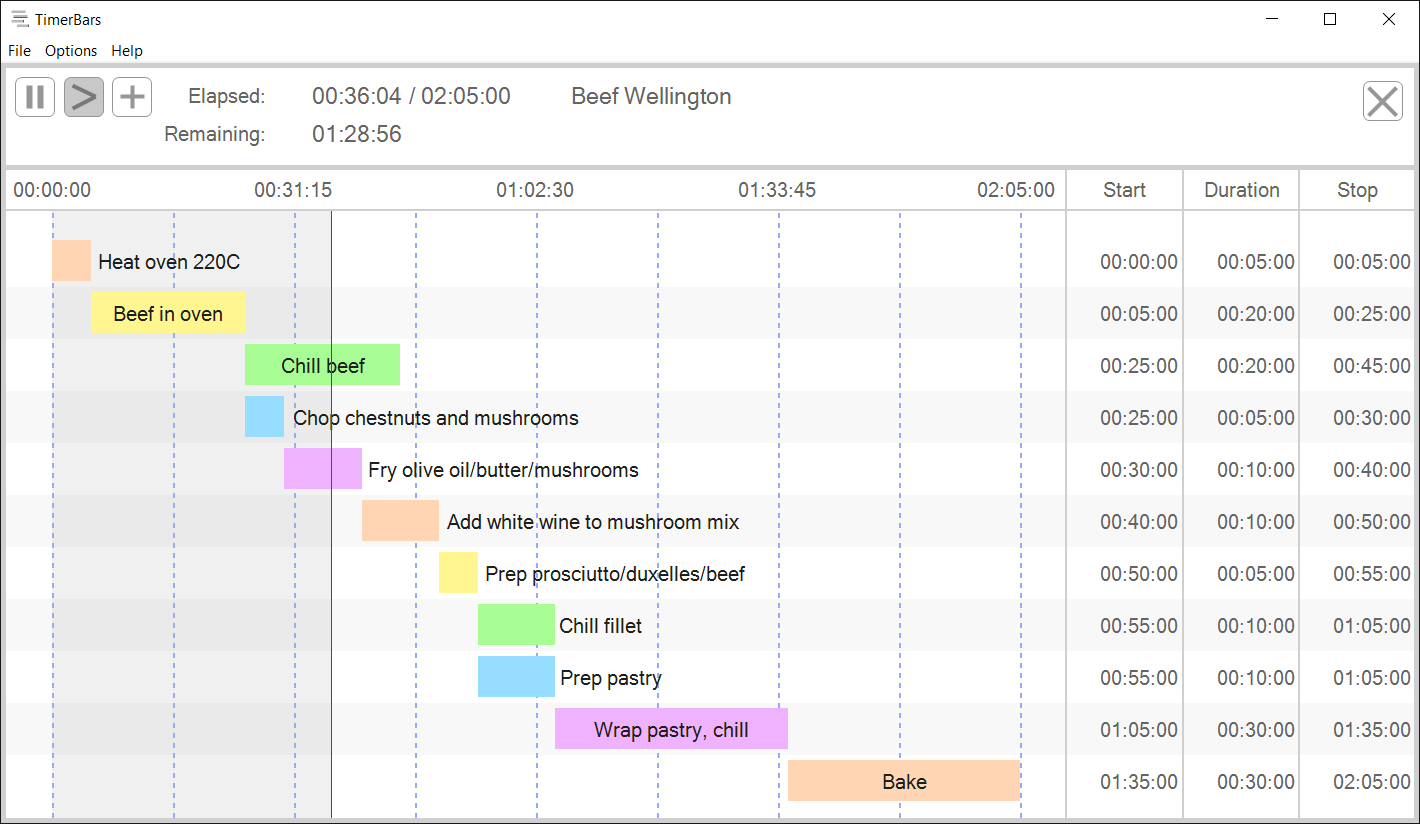Click the blue Prep pastry bar
Screen dimensions: 1420x825
(516, 677)
